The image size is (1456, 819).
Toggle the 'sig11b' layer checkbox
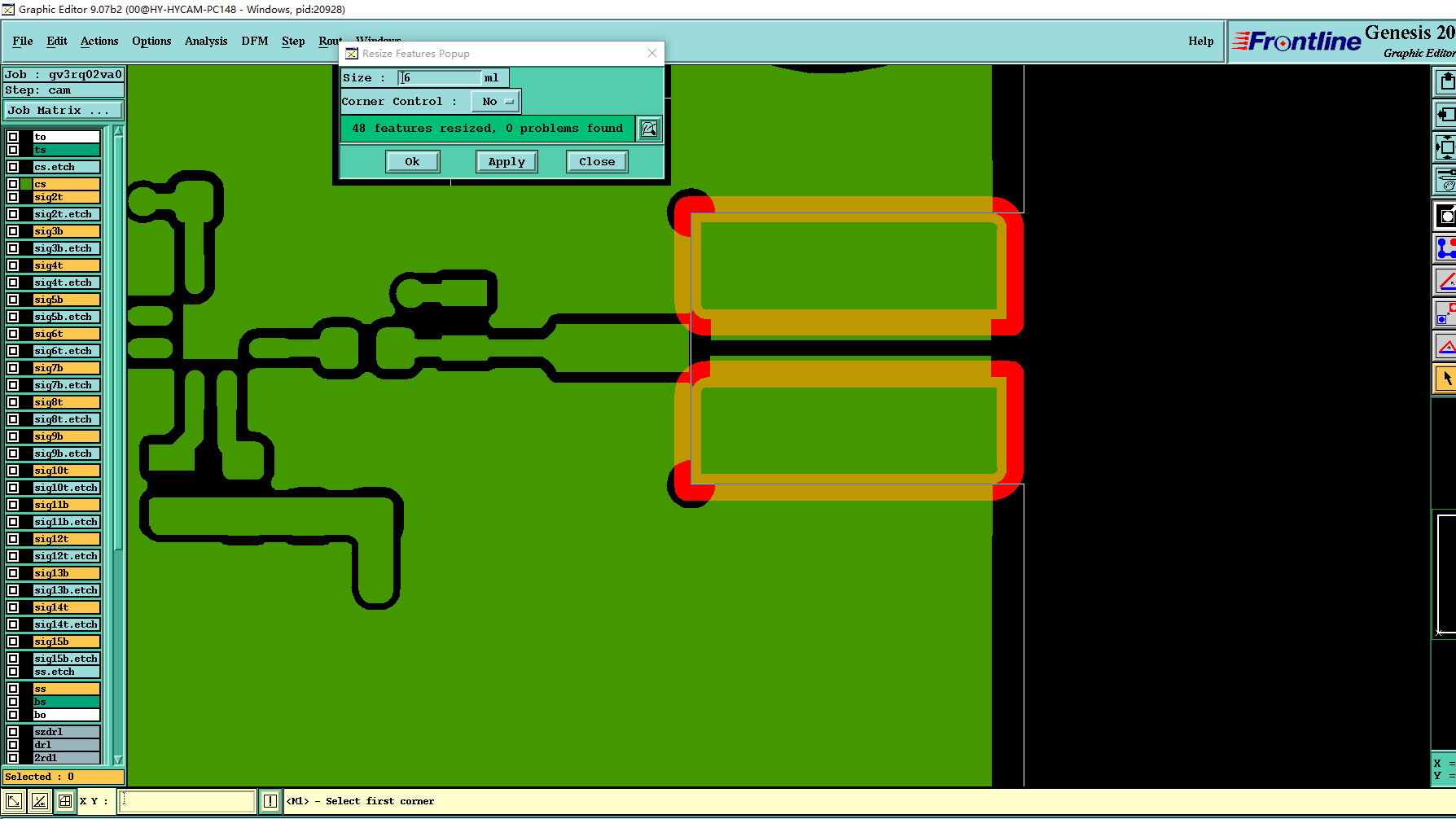[x=13, y=505]
